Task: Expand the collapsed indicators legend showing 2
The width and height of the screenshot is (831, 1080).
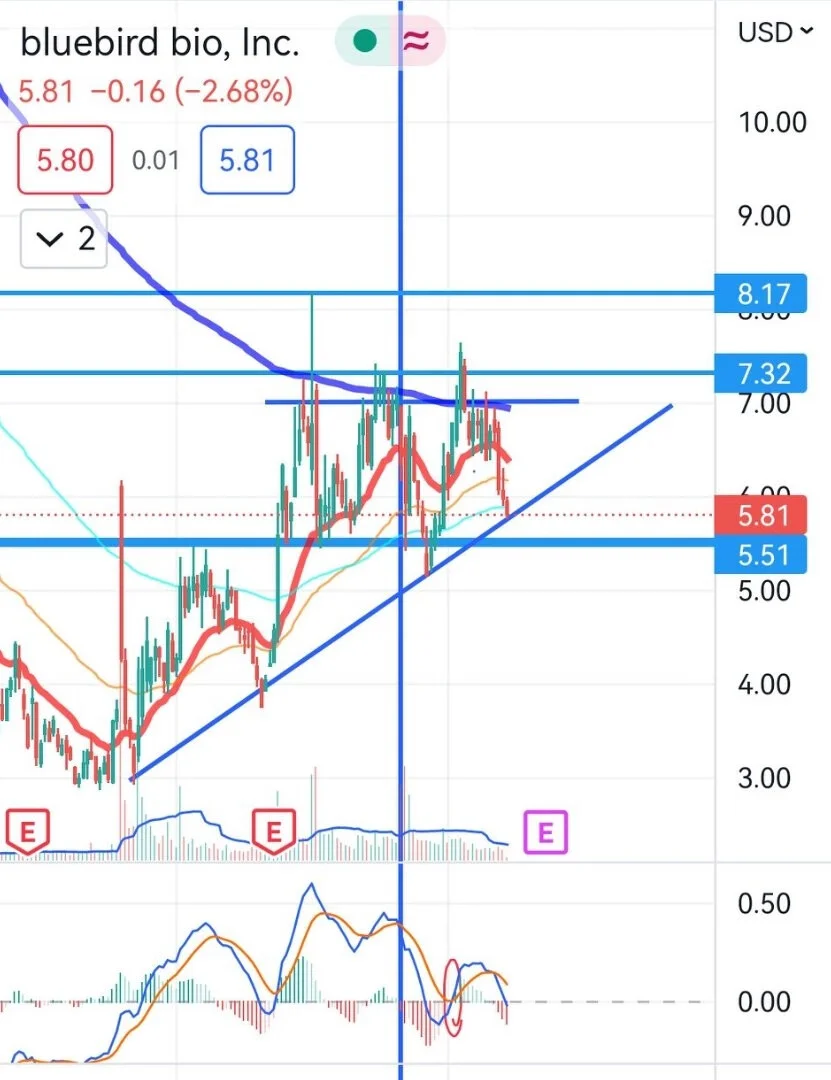Action: 64,239
